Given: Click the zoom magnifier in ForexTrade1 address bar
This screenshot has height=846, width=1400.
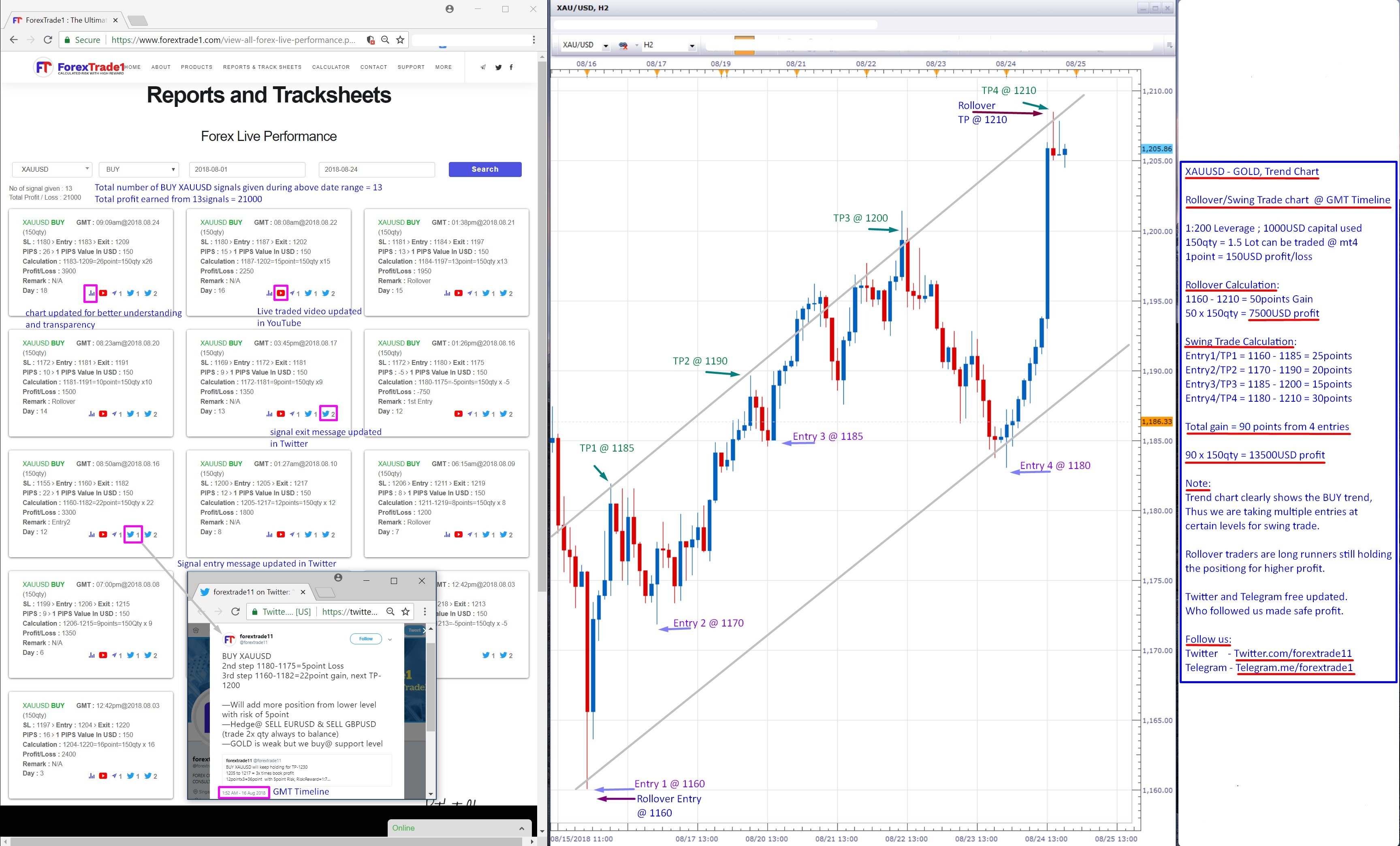Looking at the screenshot, I should click(385, 40).
